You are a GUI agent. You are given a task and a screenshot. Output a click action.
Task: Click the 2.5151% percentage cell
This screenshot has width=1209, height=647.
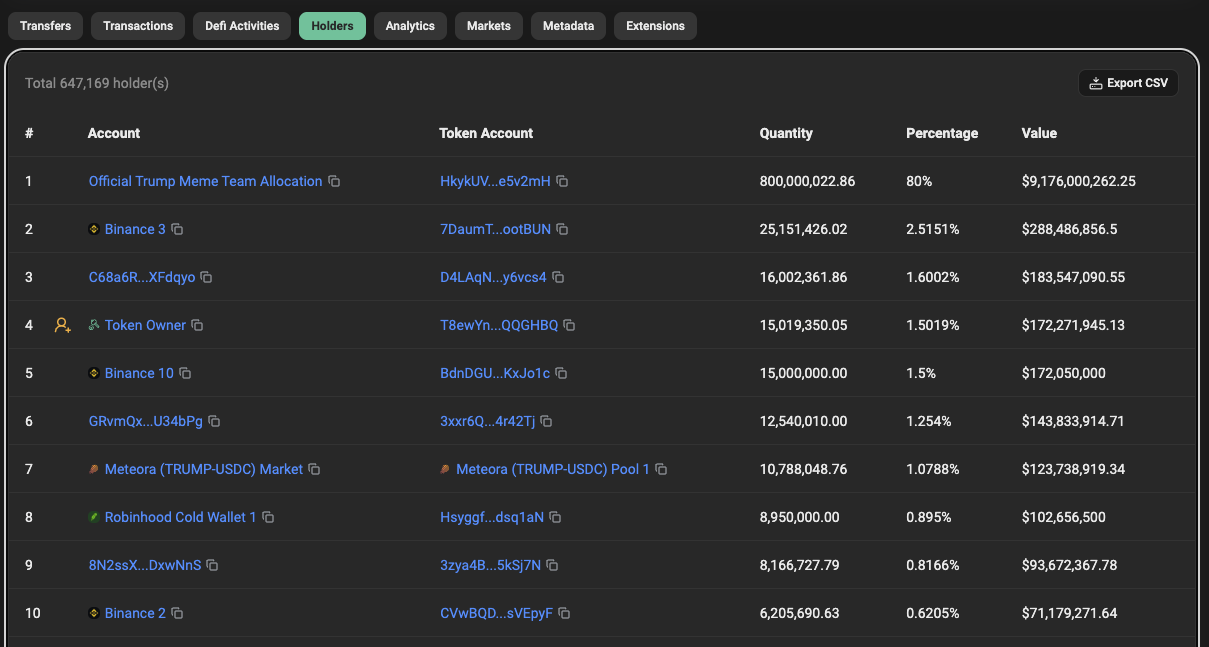pyautogui.click(x=932, y=229)
